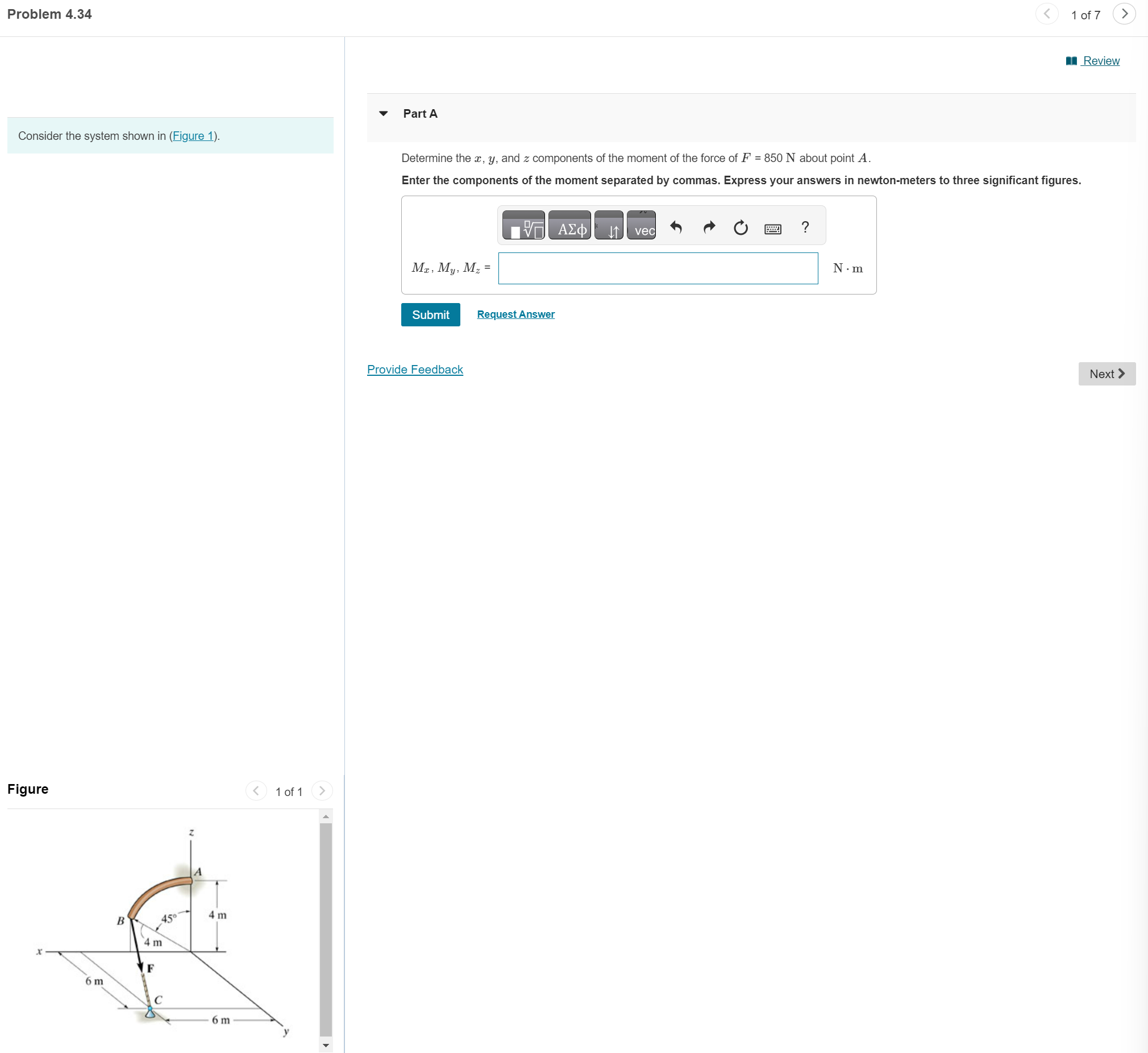Click the answer input field
The image size is (1148, 1053).
tap(660, 268)
